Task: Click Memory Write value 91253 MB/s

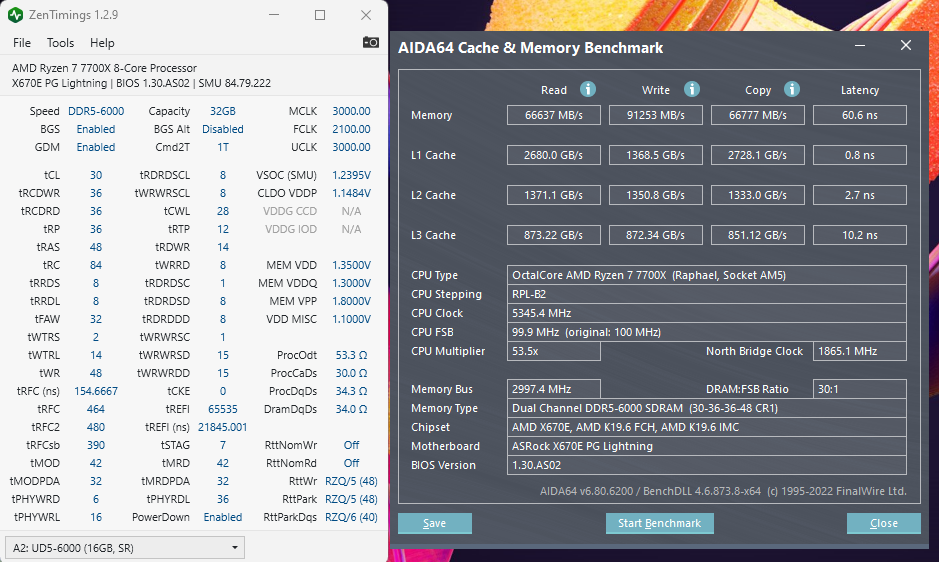Action: [x=656, y=115]
